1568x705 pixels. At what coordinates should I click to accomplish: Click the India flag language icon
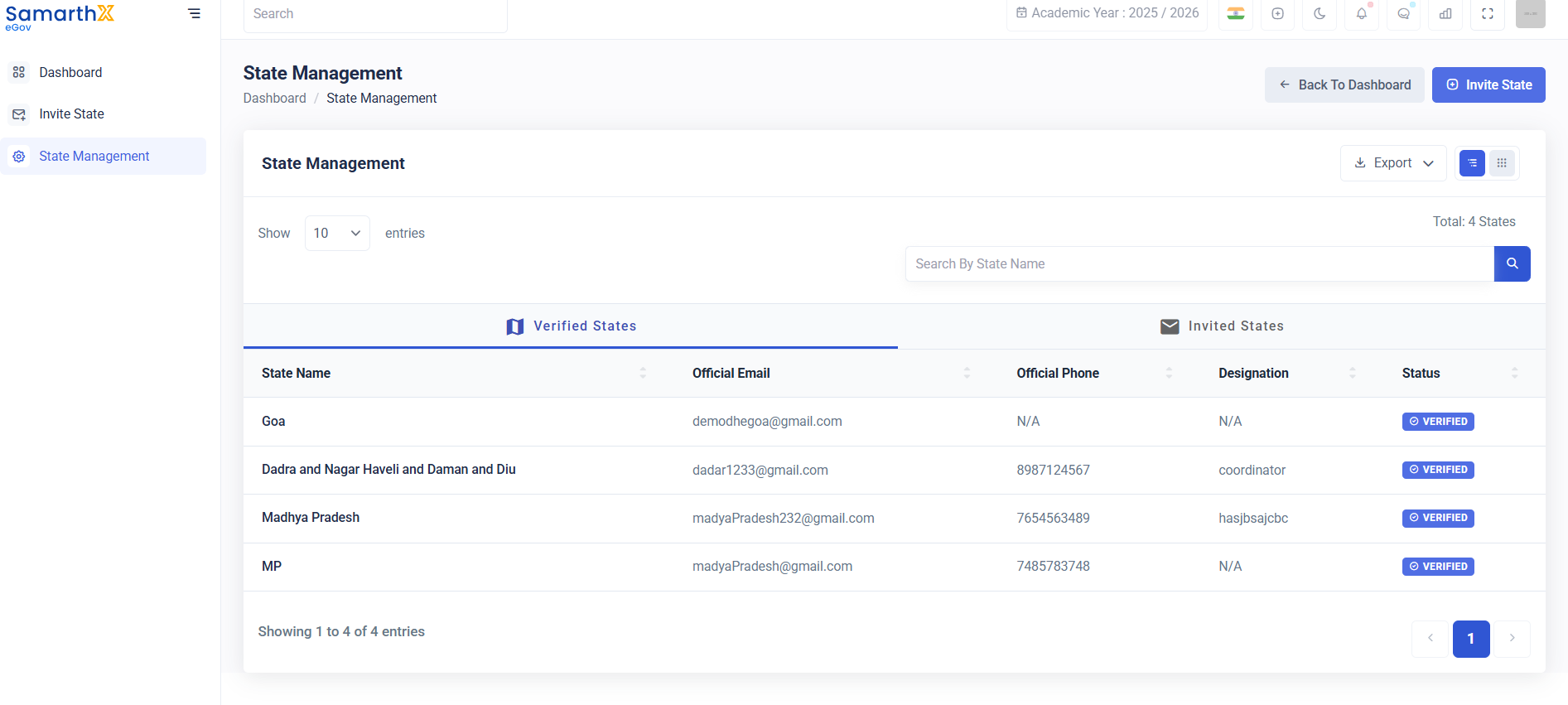click(x=1236, y=13)
